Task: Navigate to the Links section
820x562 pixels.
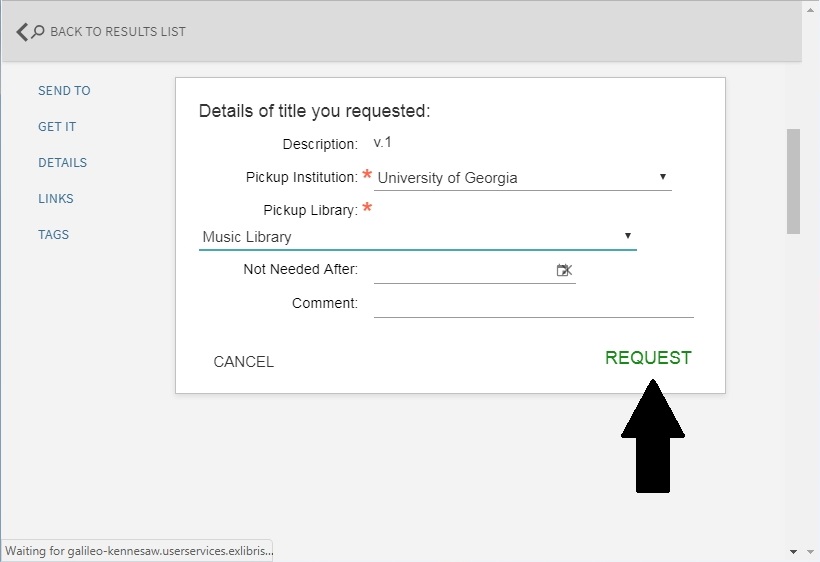Action: [x=56, y=199]
